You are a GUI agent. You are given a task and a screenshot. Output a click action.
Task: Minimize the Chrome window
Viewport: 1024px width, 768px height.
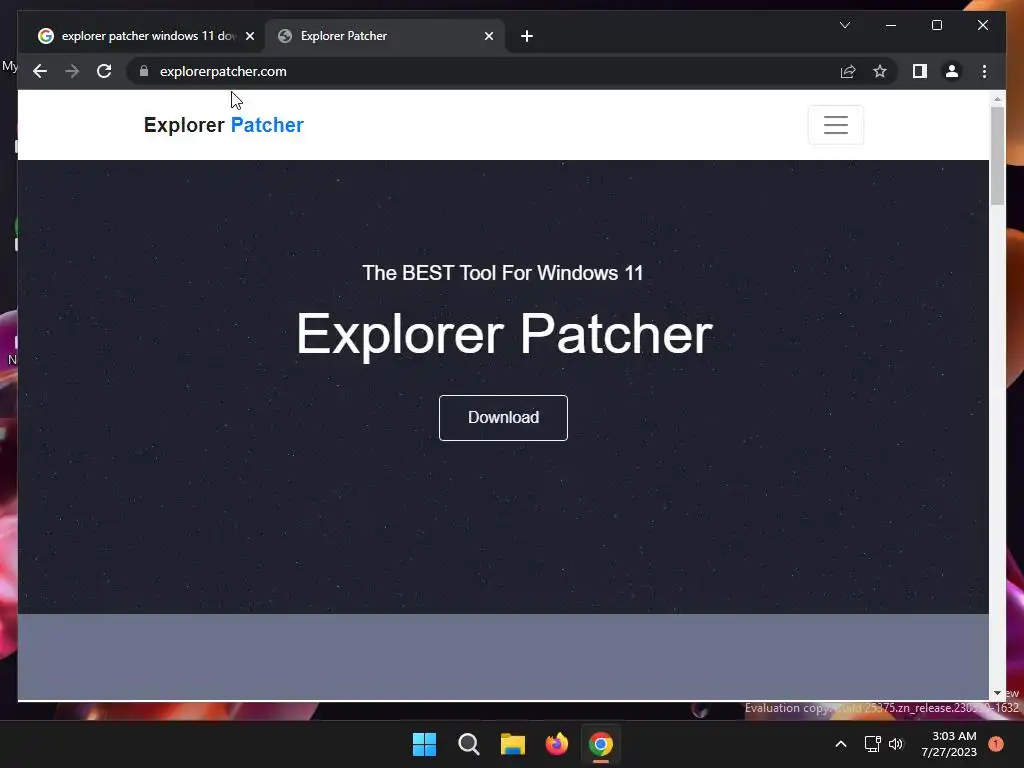click(891, 25)
